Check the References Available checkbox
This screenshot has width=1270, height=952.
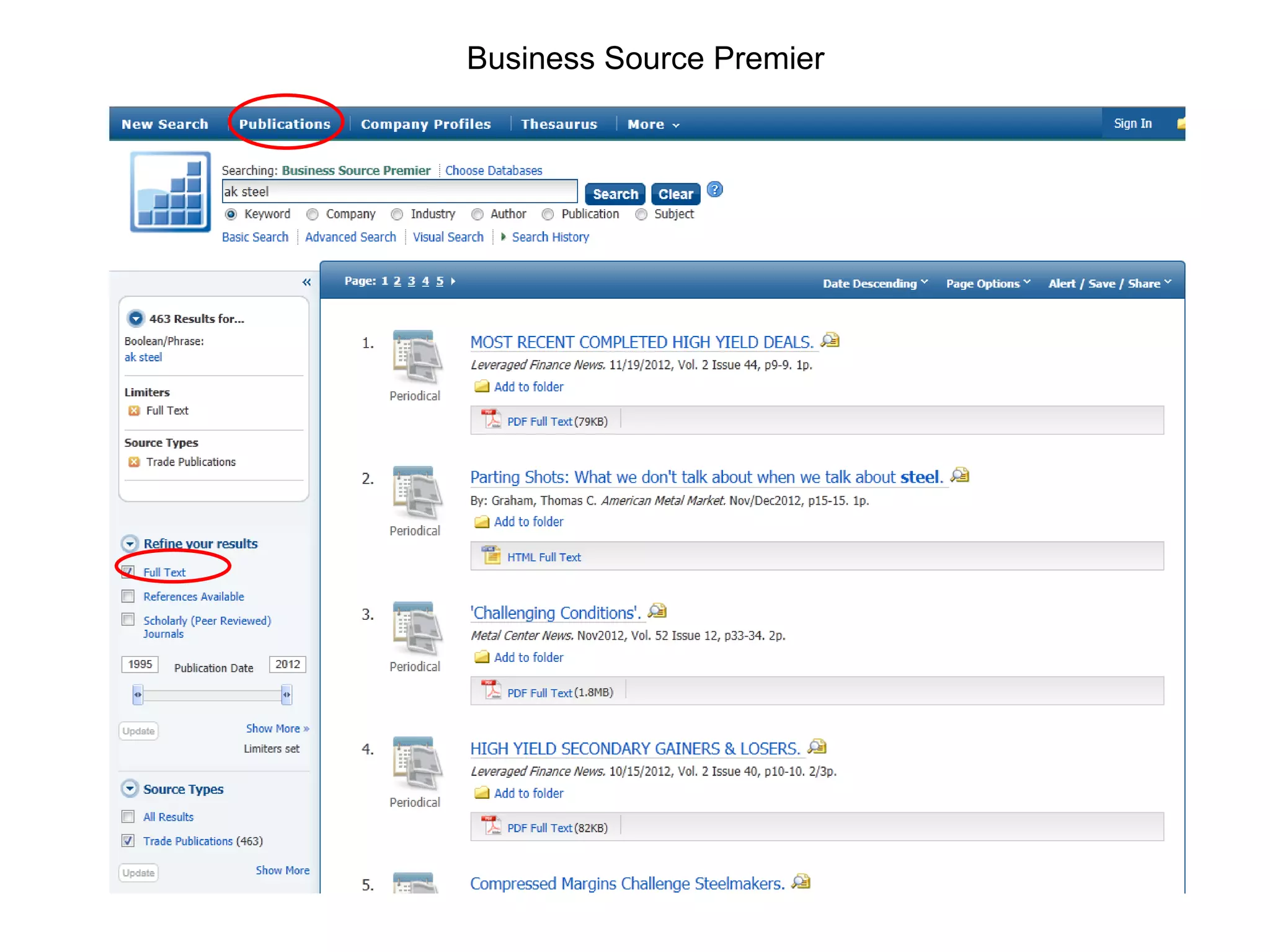tap(128, 596)
